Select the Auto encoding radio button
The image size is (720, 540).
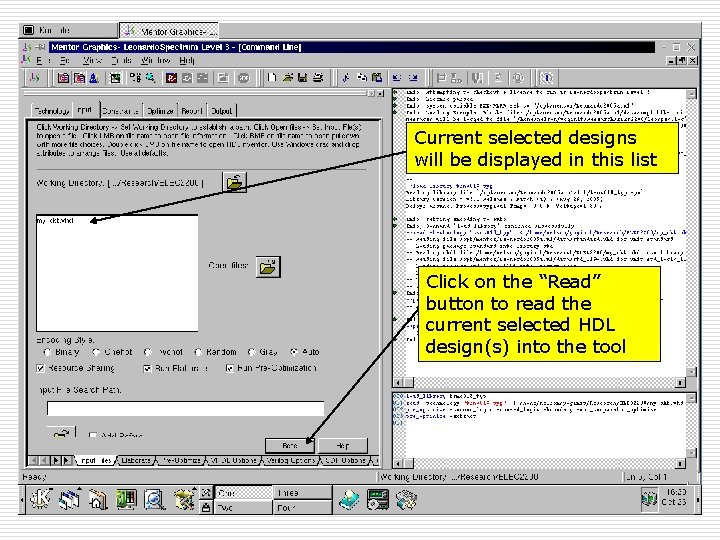294,352
